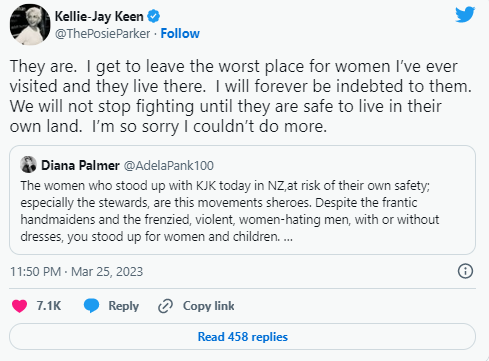Screen dimensions: 489x361
Task: Like the tweet with heart icon
Action: (19, 306)
